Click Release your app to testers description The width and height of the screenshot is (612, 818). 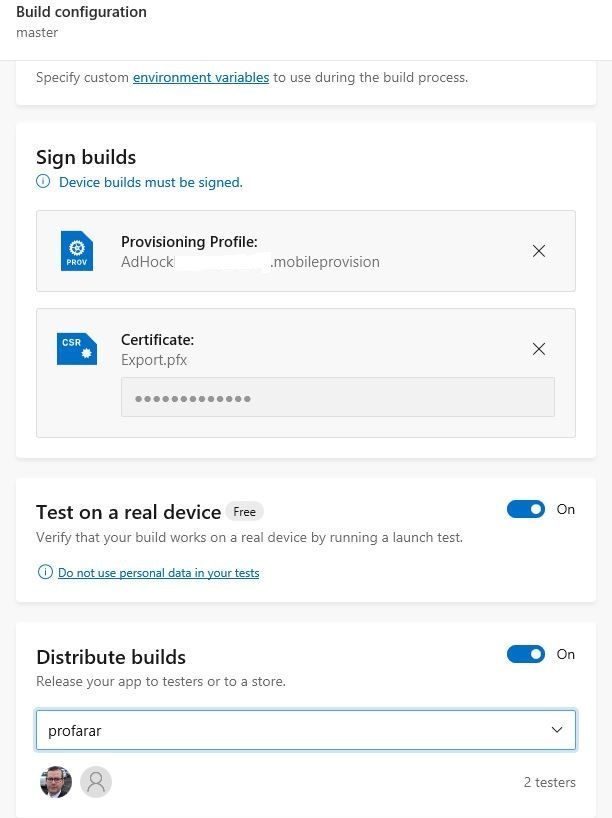(161, 682)
